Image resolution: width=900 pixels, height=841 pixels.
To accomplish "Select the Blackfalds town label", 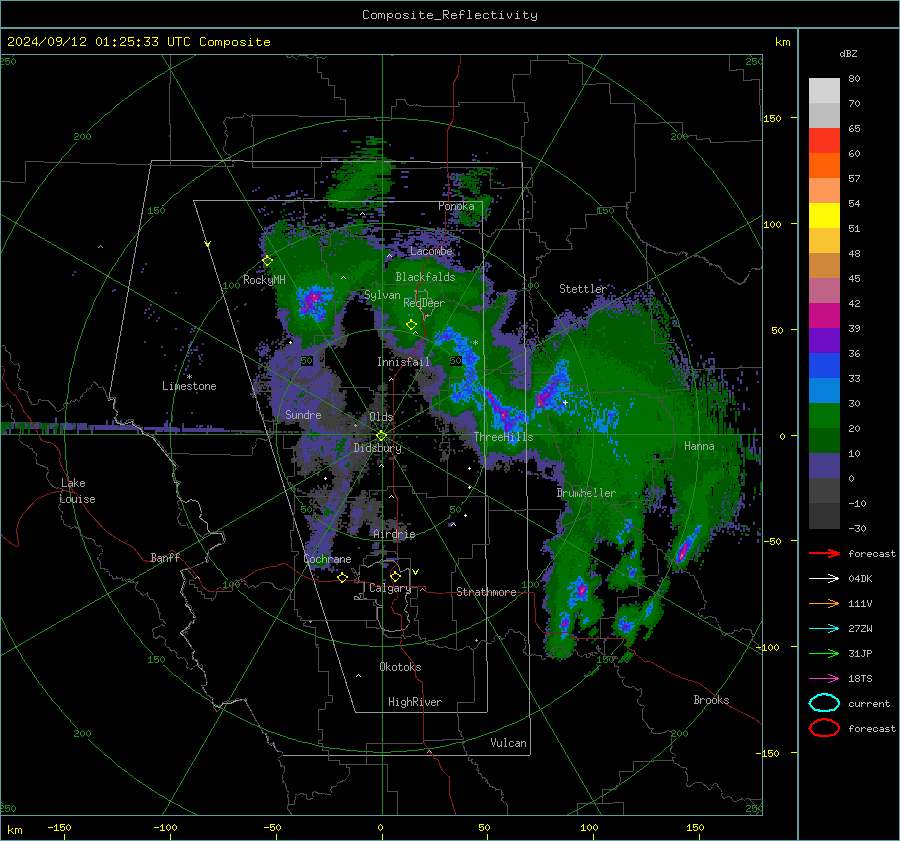I will (425, 277).
